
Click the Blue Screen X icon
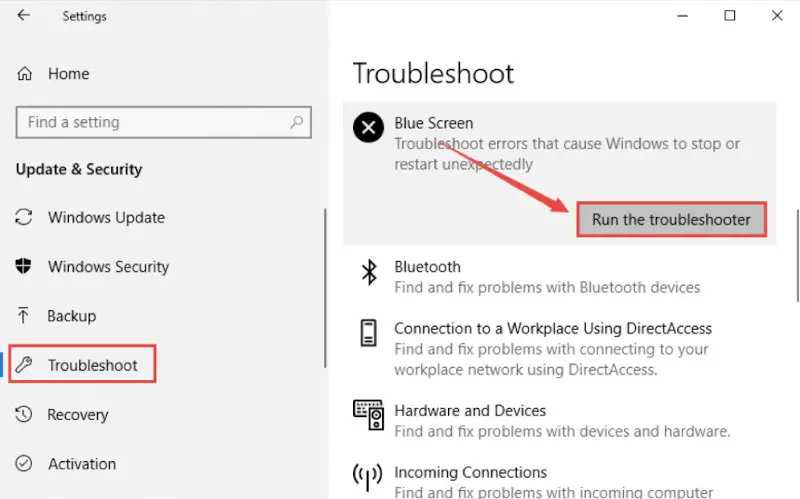pos(368,127)
